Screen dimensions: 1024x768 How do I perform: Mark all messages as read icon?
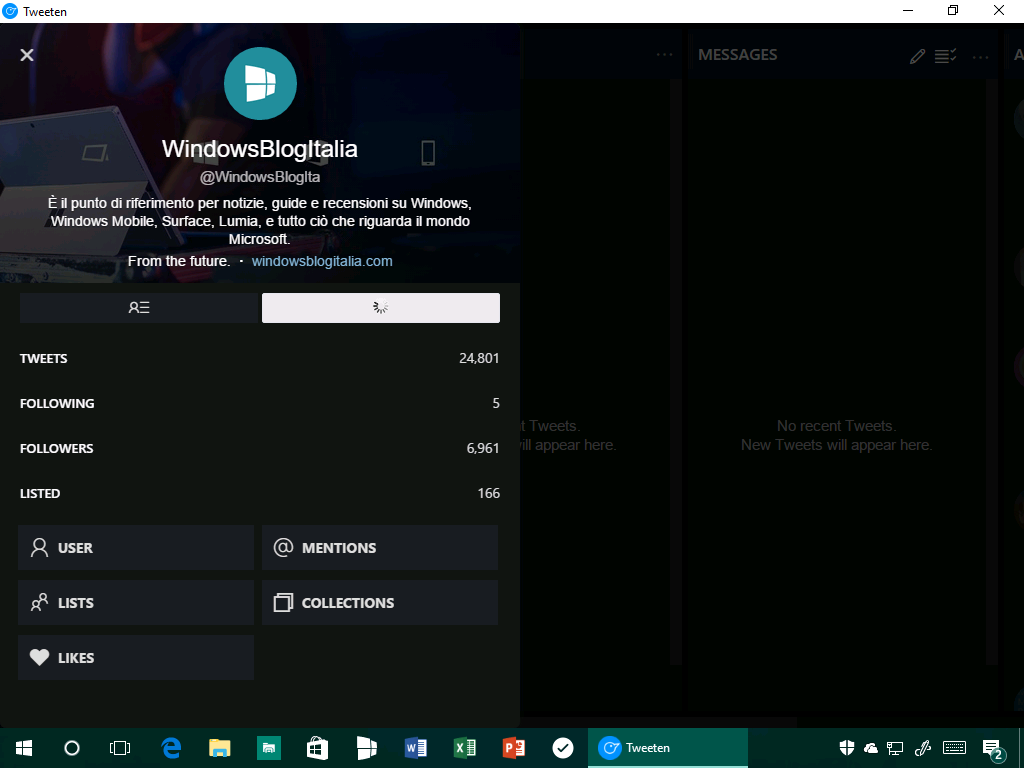click(x=945, y=56)
